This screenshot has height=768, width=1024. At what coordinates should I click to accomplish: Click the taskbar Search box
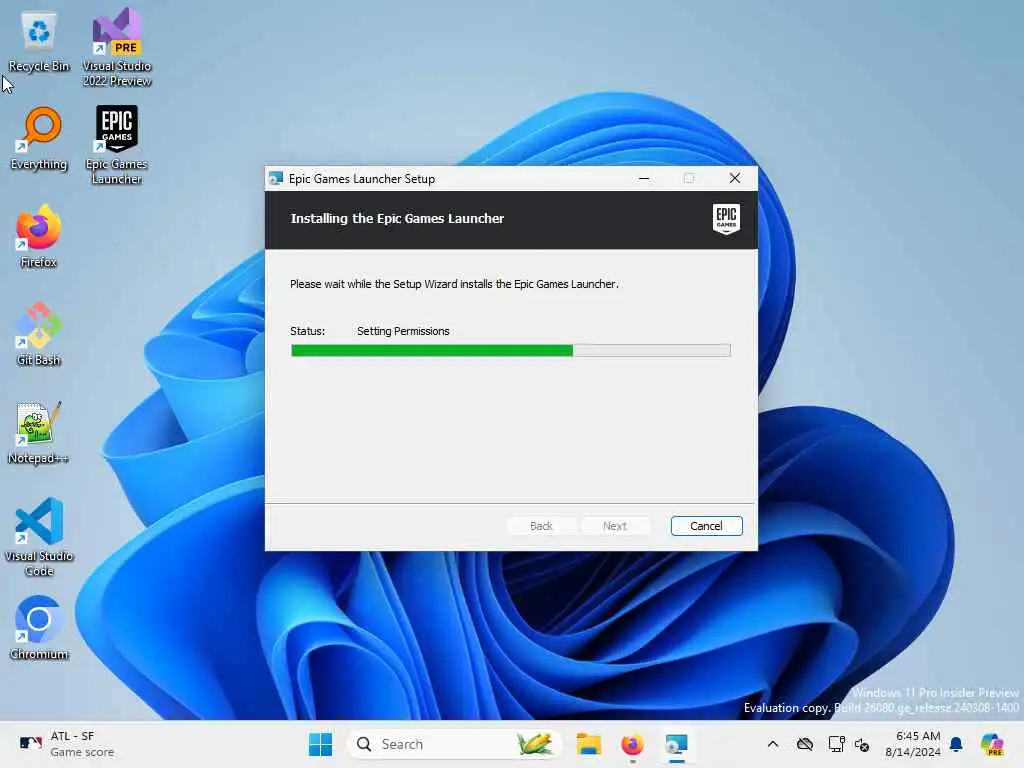click(x=455, y=744)
